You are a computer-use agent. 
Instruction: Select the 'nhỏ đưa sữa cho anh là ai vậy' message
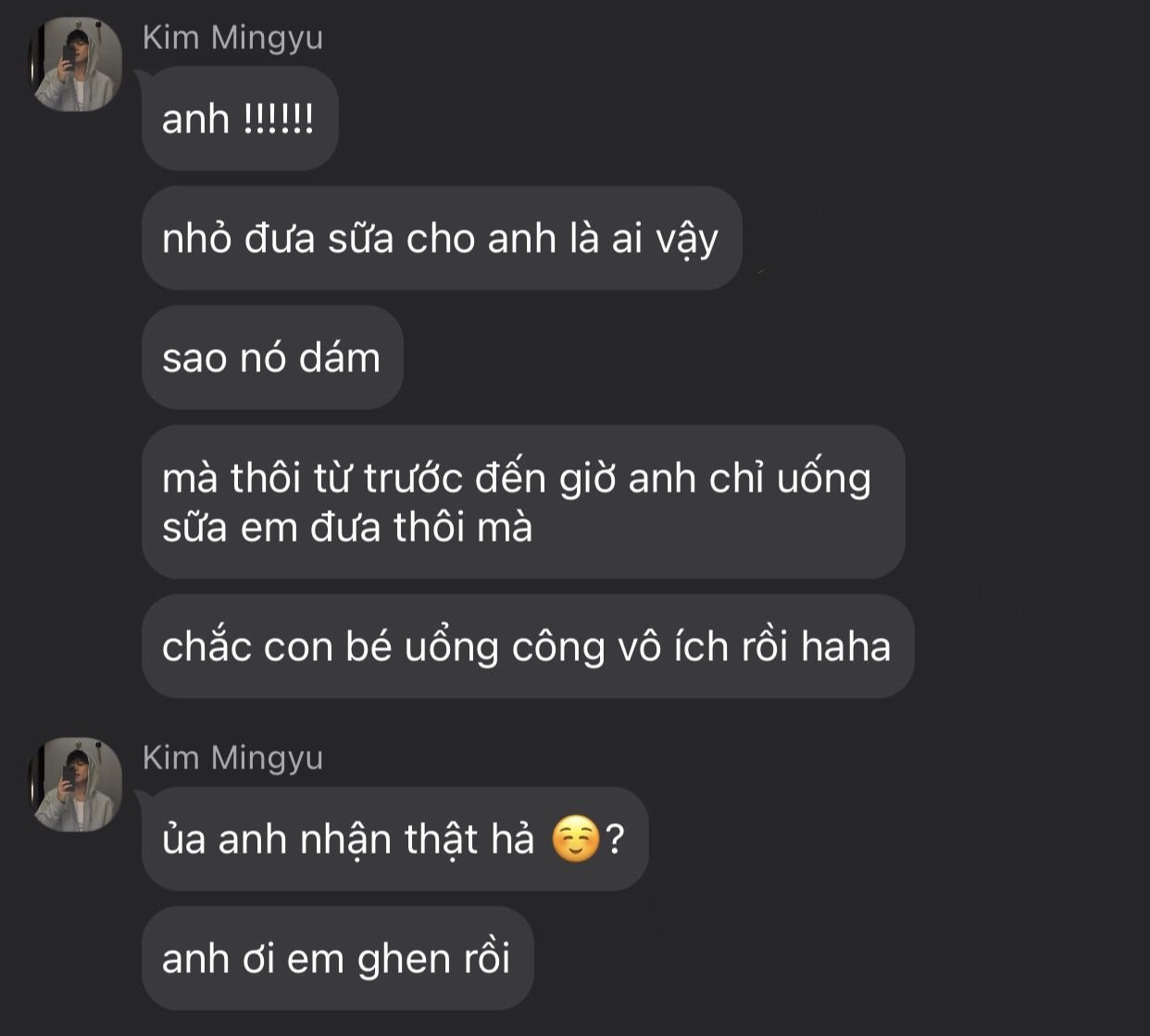coord(442,238)
